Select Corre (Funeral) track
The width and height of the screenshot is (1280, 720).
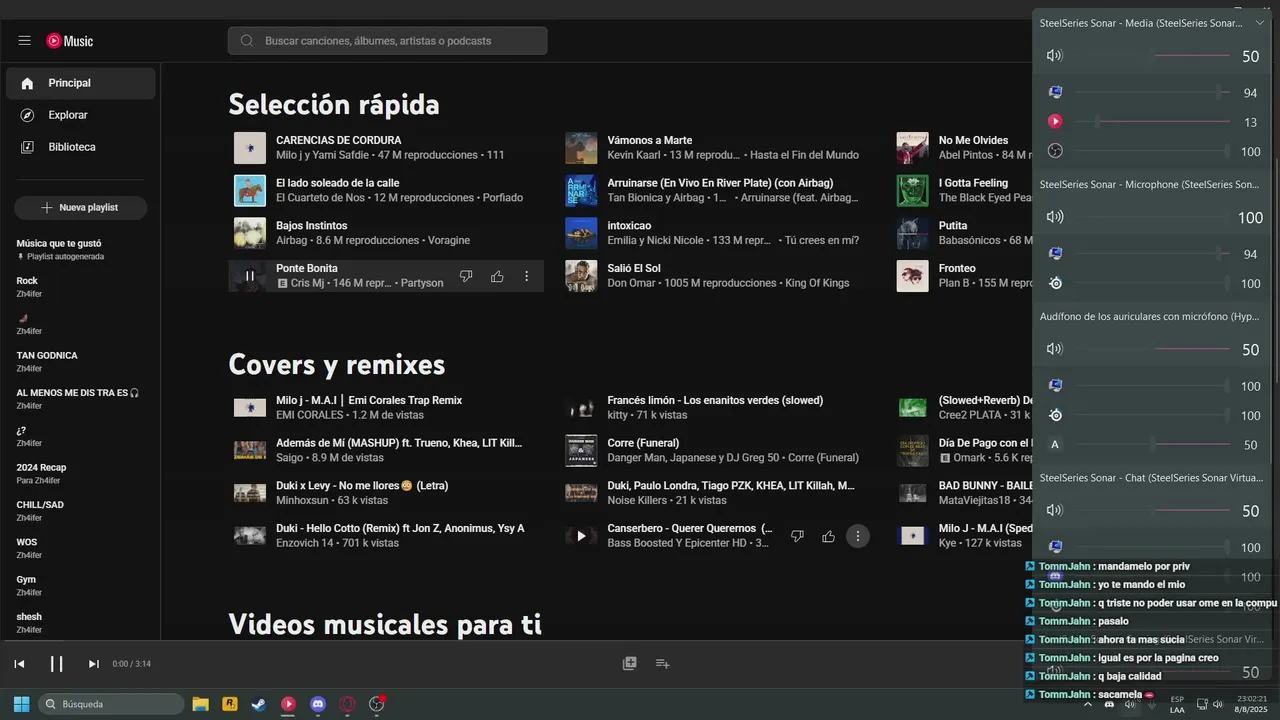point(643,443)
